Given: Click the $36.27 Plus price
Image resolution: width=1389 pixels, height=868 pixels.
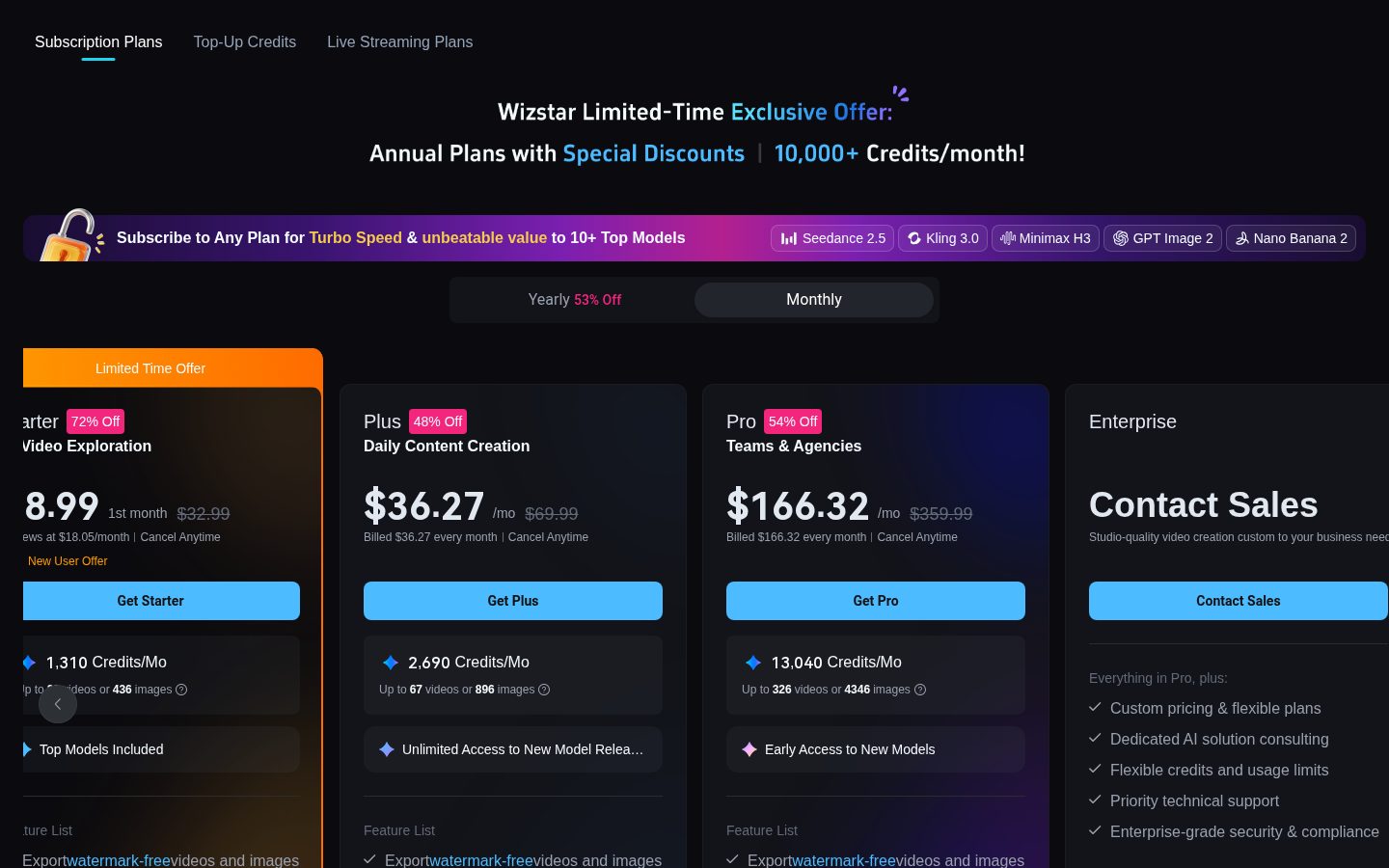Looking at the screenshot, I should (423, 506).
